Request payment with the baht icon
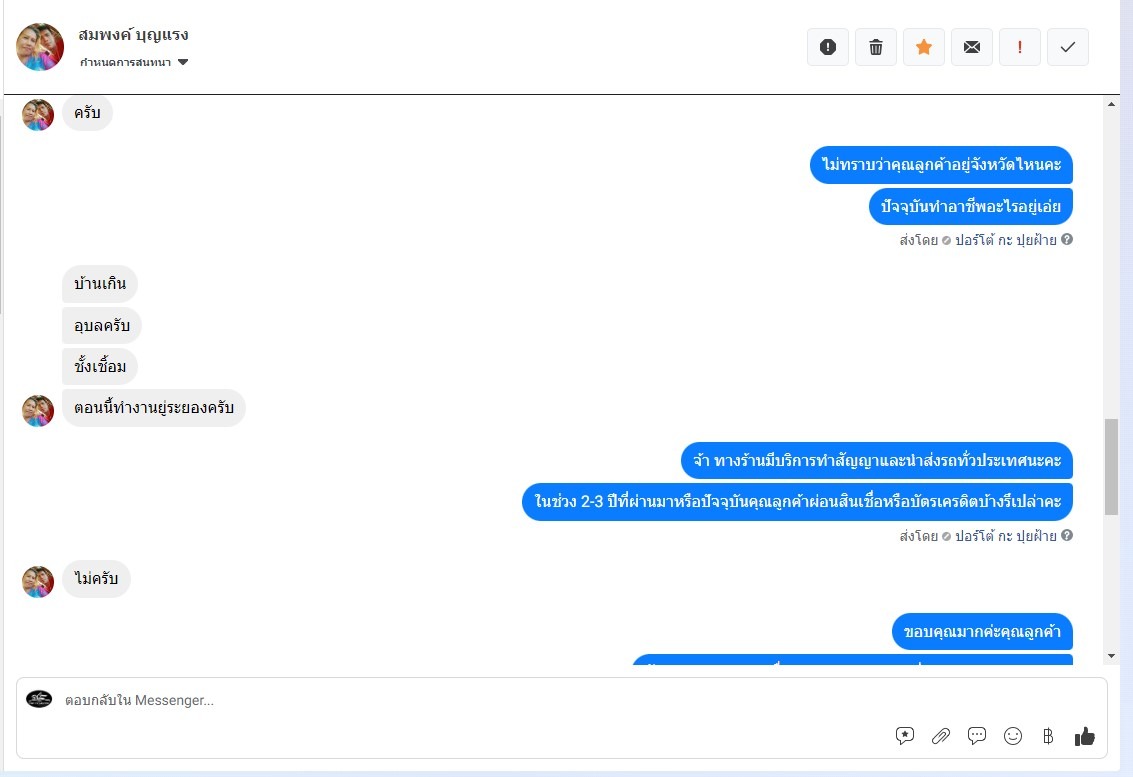The image size is (1133, 777). click(x=1048, y=736)
